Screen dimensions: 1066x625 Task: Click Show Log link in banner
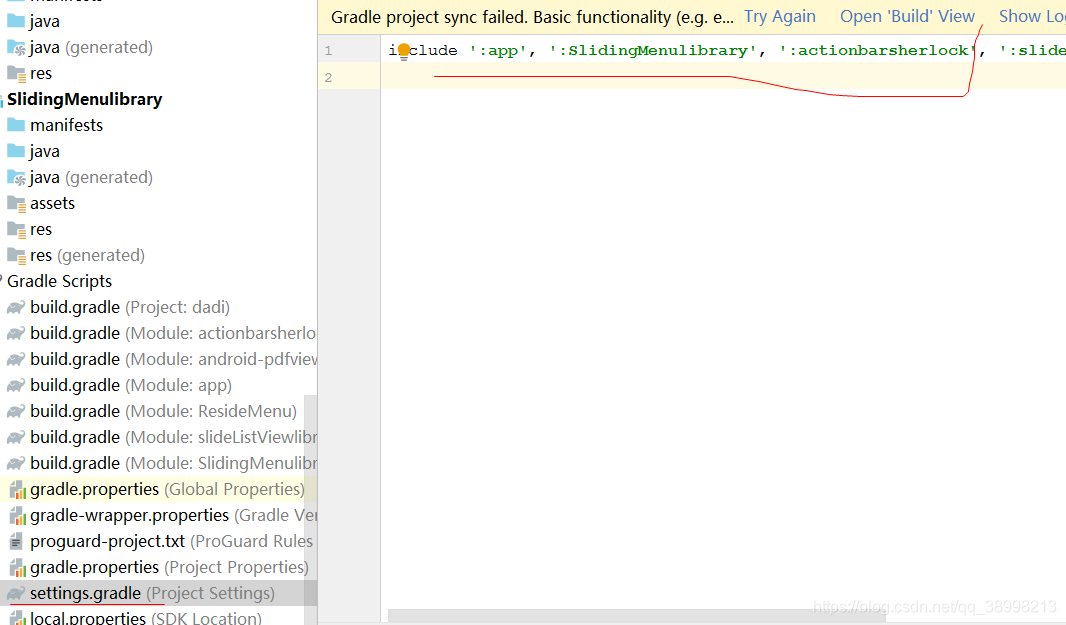coord(1032,16)
